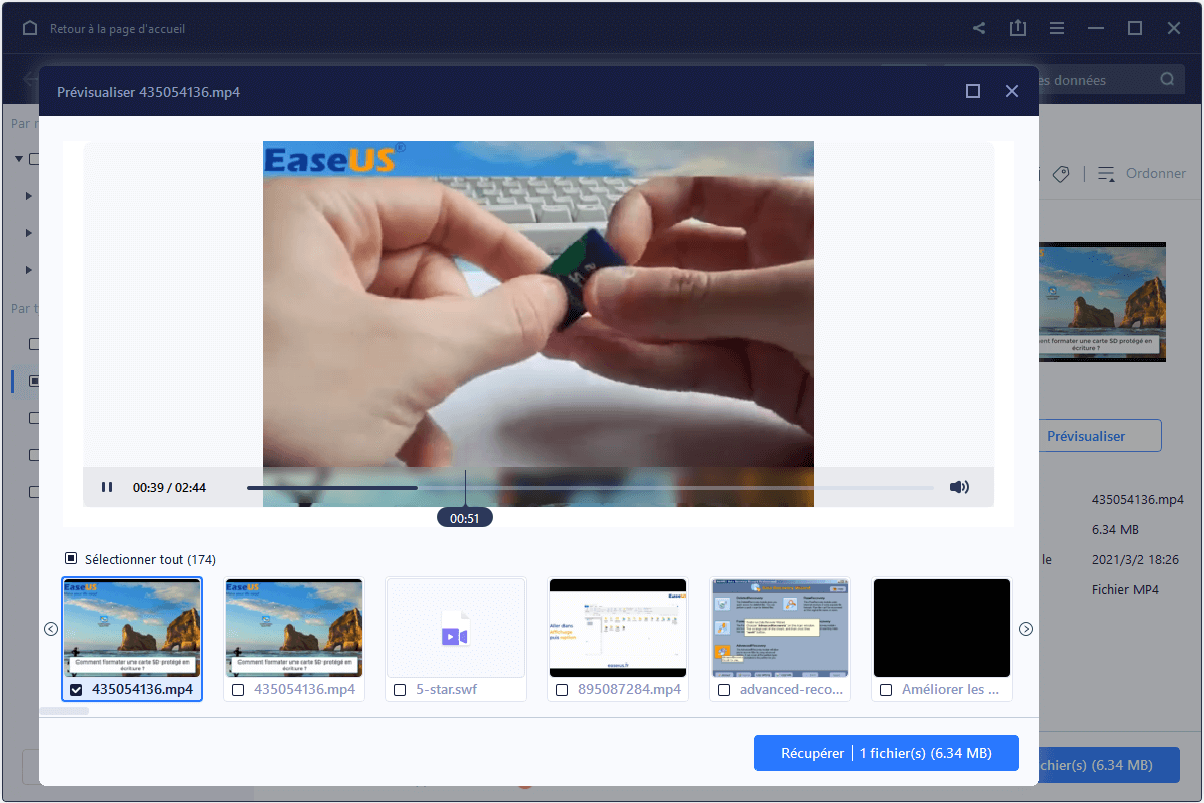
Task: Collapse the expanded node in the left tree
Action: (19, 159)
